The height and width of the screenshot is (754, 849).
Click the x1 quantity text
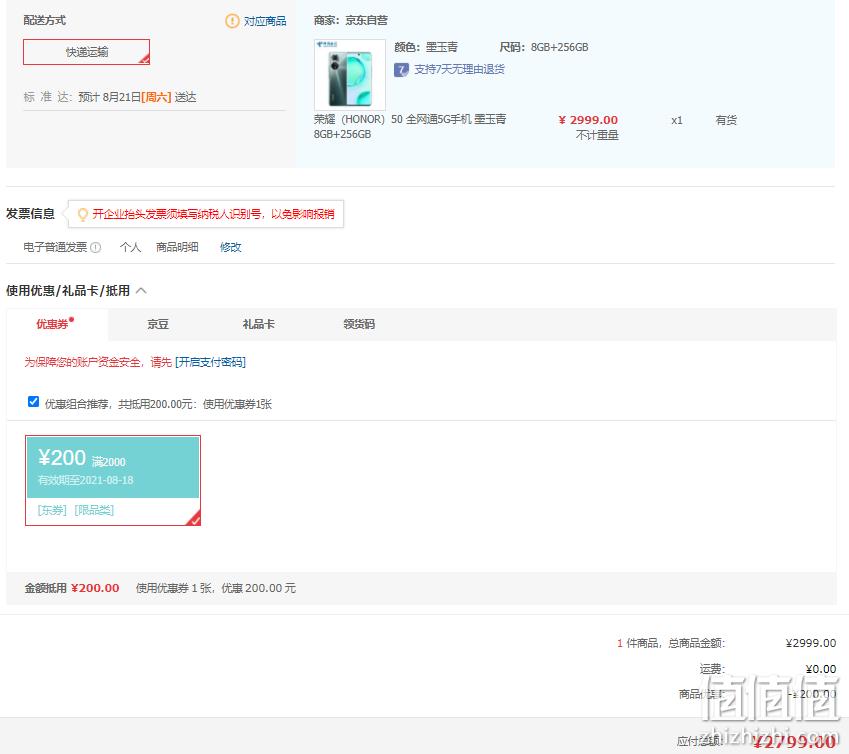point(677,120)
